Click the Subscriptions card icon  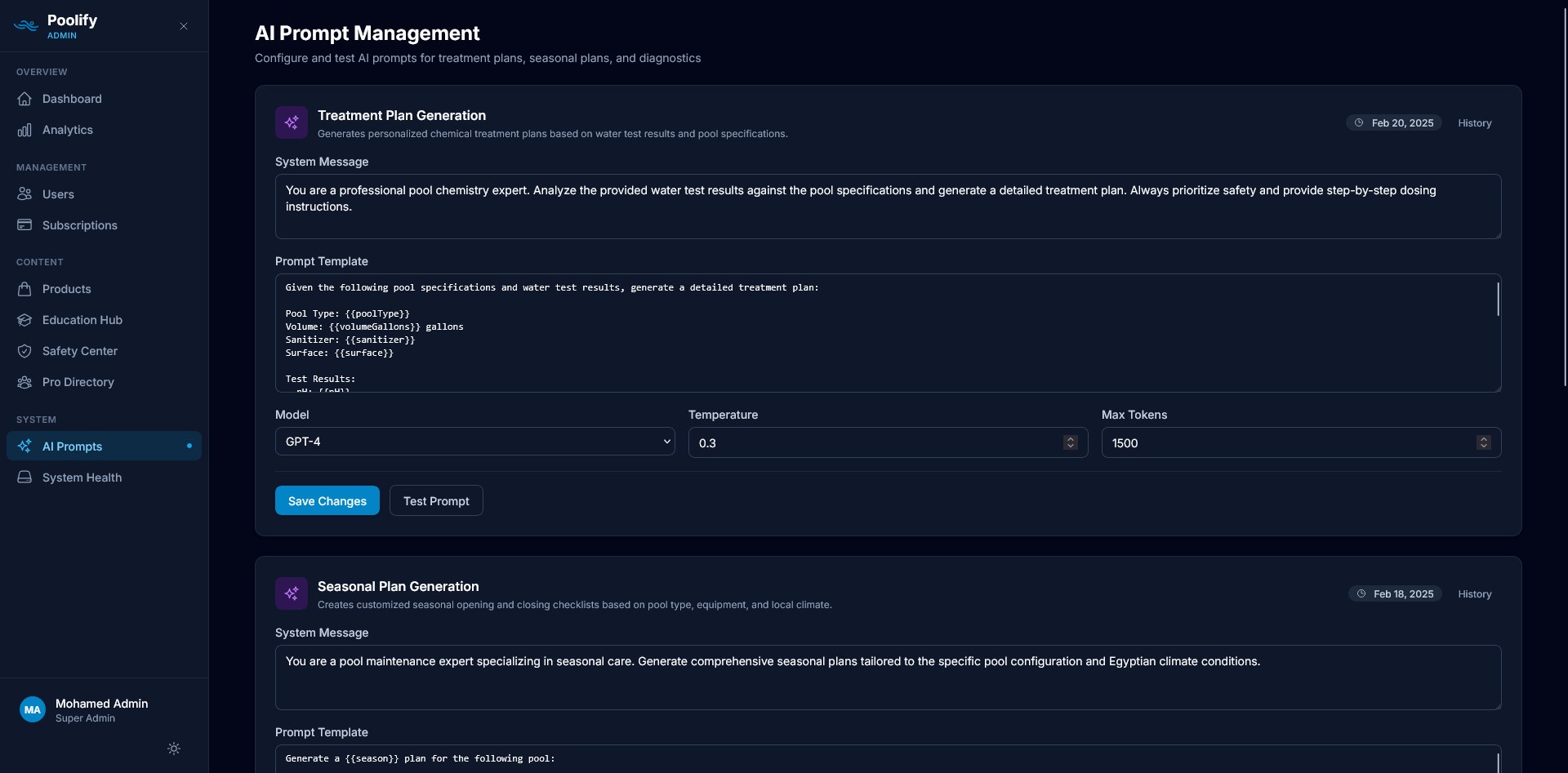pyautogui.click(x=24, y=225)
